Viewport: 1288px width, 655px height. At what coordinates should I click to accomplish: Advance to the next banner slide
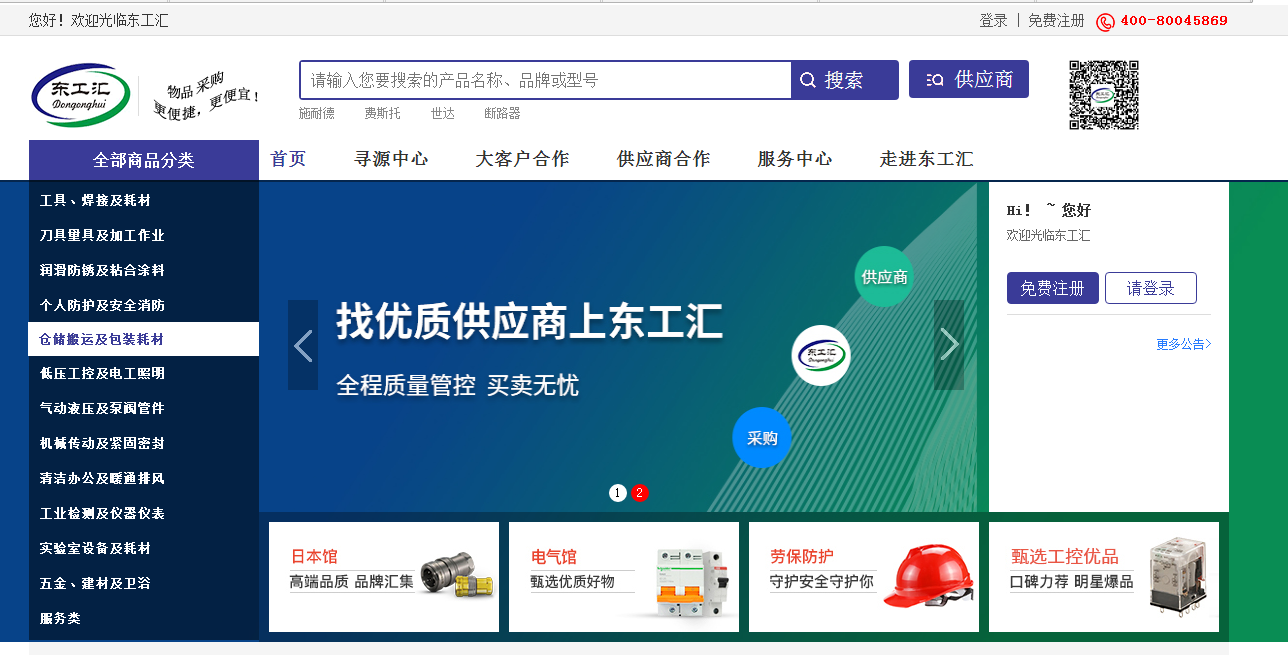(x=949, y=345)
